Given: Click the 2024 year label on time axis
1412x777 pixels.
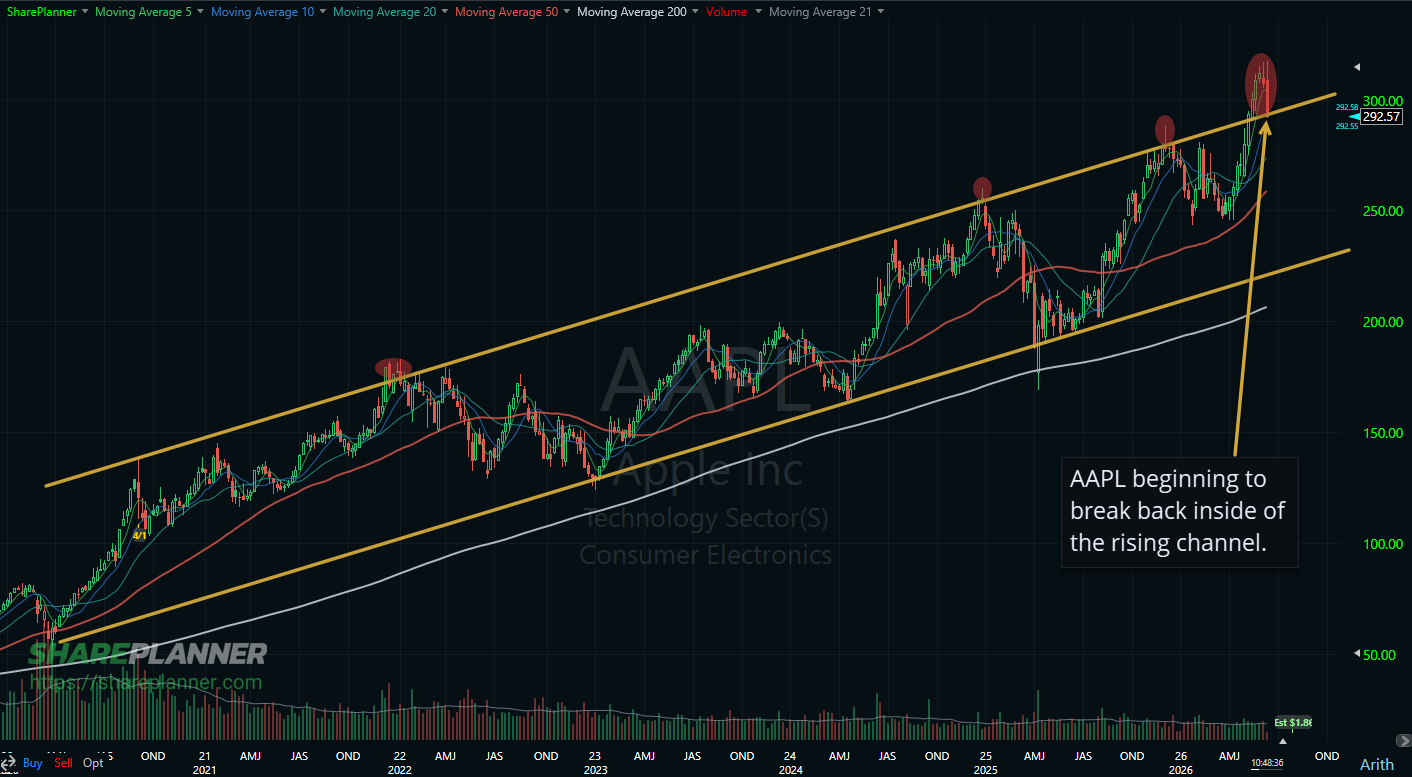Looking at the screenshot, I should click(789, 770).
